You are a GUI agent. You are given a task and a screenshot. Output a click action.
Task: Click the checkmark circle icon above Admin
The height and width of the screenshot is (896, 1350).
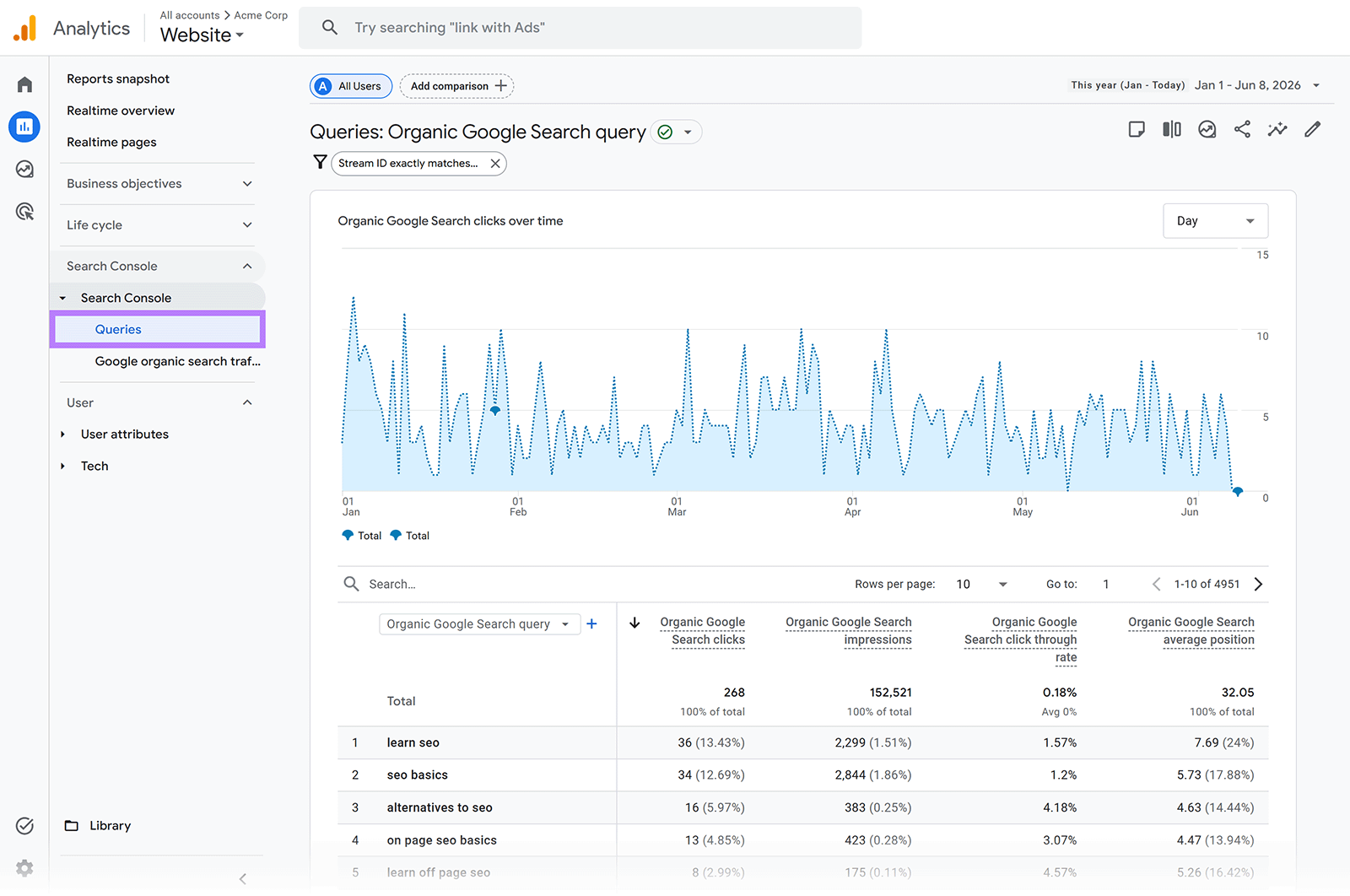24,826
